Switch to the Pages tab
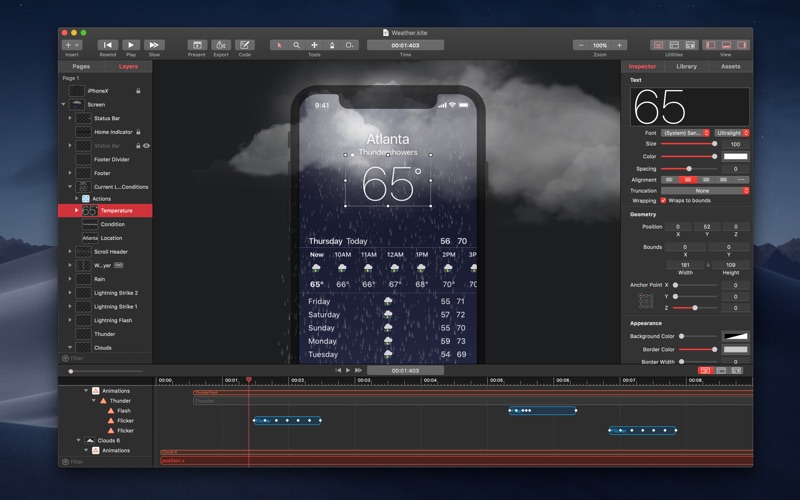 (81, 66)
